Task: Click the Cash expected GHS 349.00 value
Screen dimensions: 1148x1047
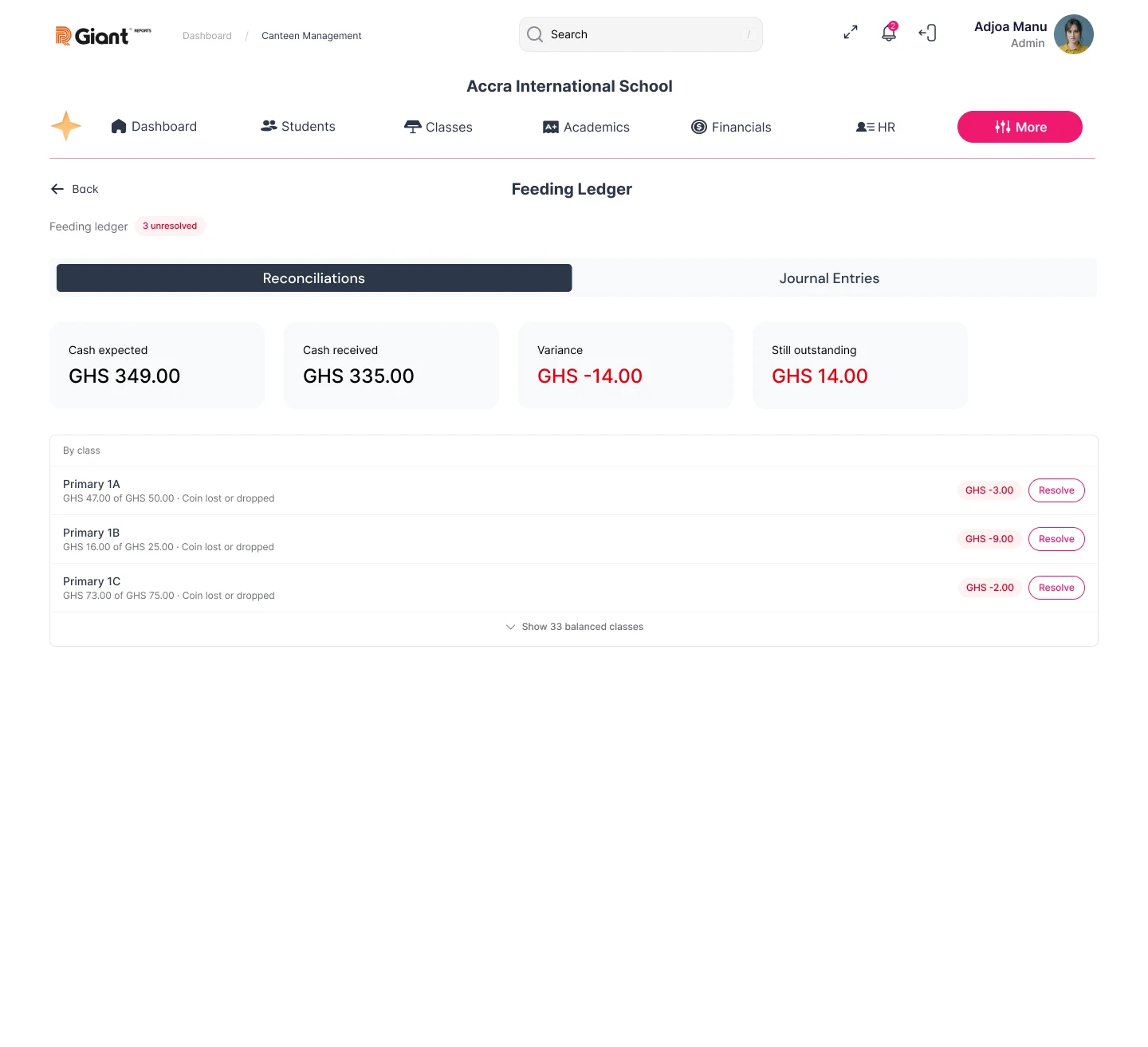Action: click(124, 376)
